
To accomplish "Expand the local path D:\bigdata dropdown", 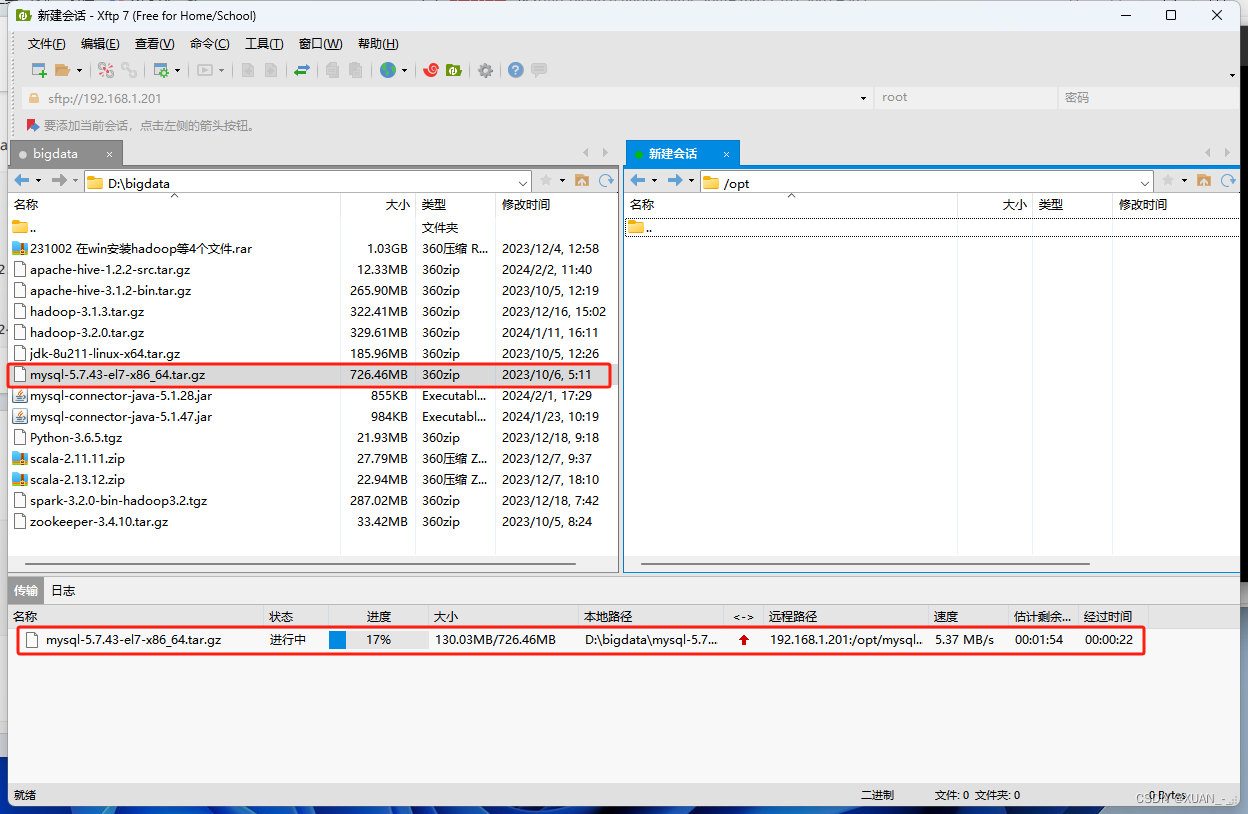I will [x=524, y=183].
